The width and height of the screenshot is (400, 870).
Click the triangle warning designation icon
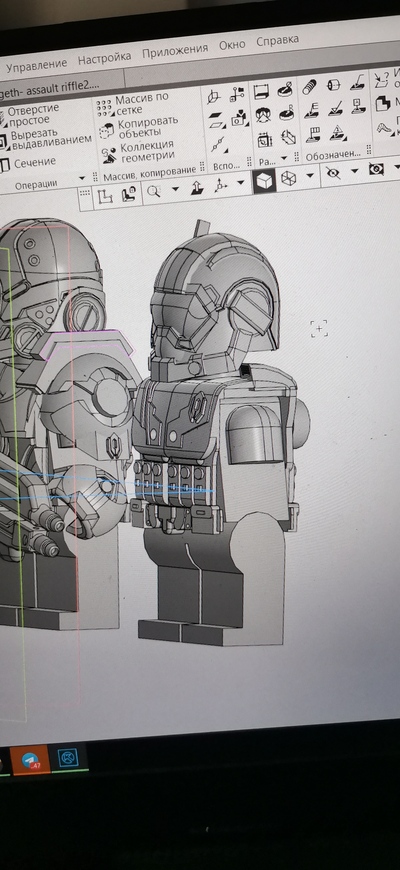[x=337, y=132]
